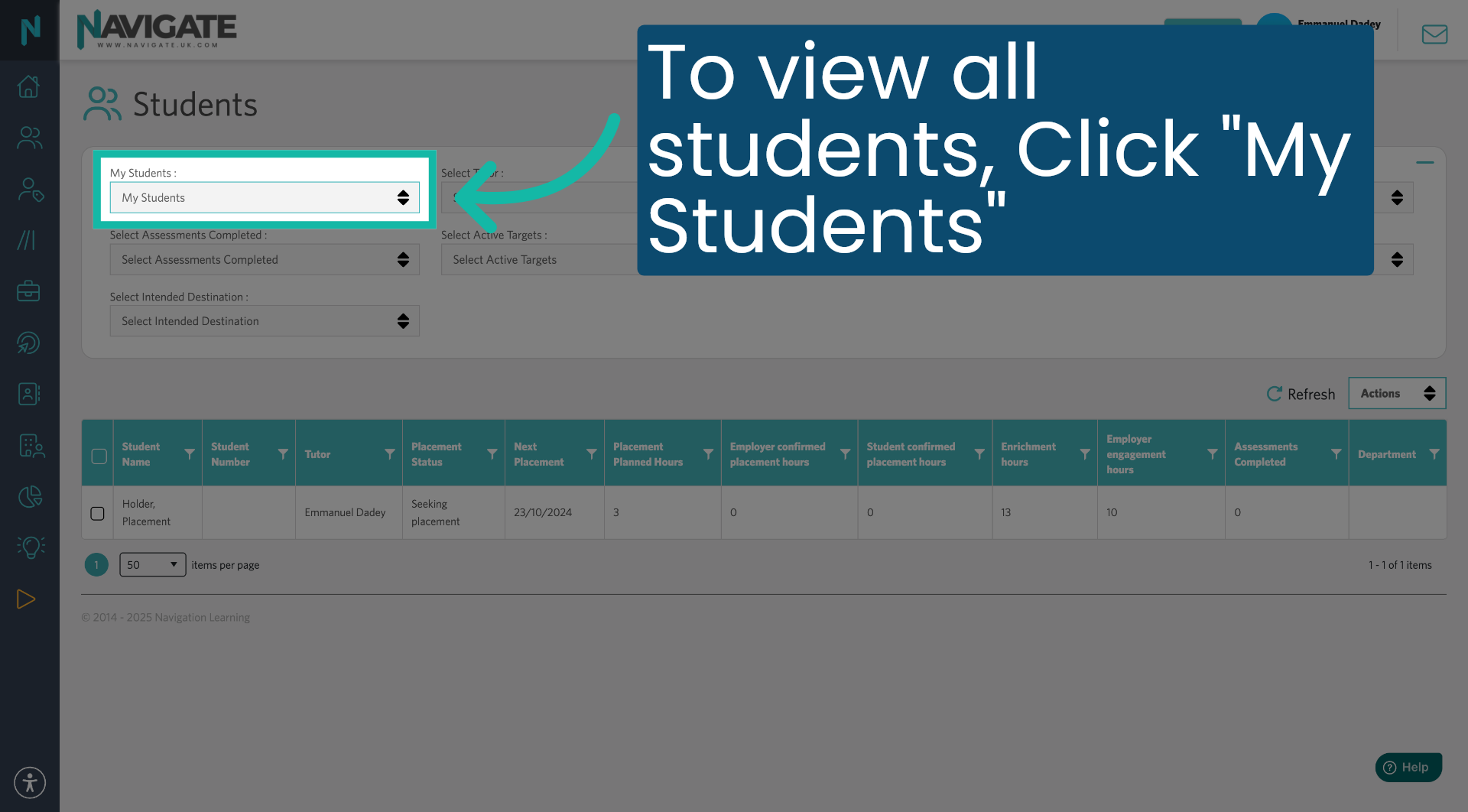This screenshot has height=812, width=1468.
Task: Open the Home icon in the sidebar
Action: 28,86
